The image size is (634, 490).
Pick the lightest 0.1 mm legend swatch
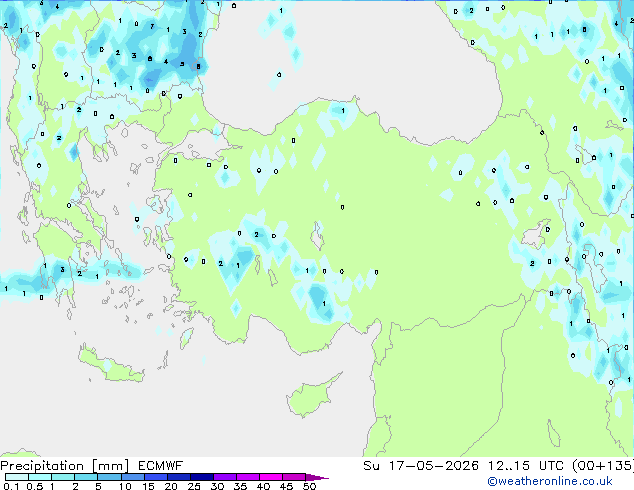[17, 477]
